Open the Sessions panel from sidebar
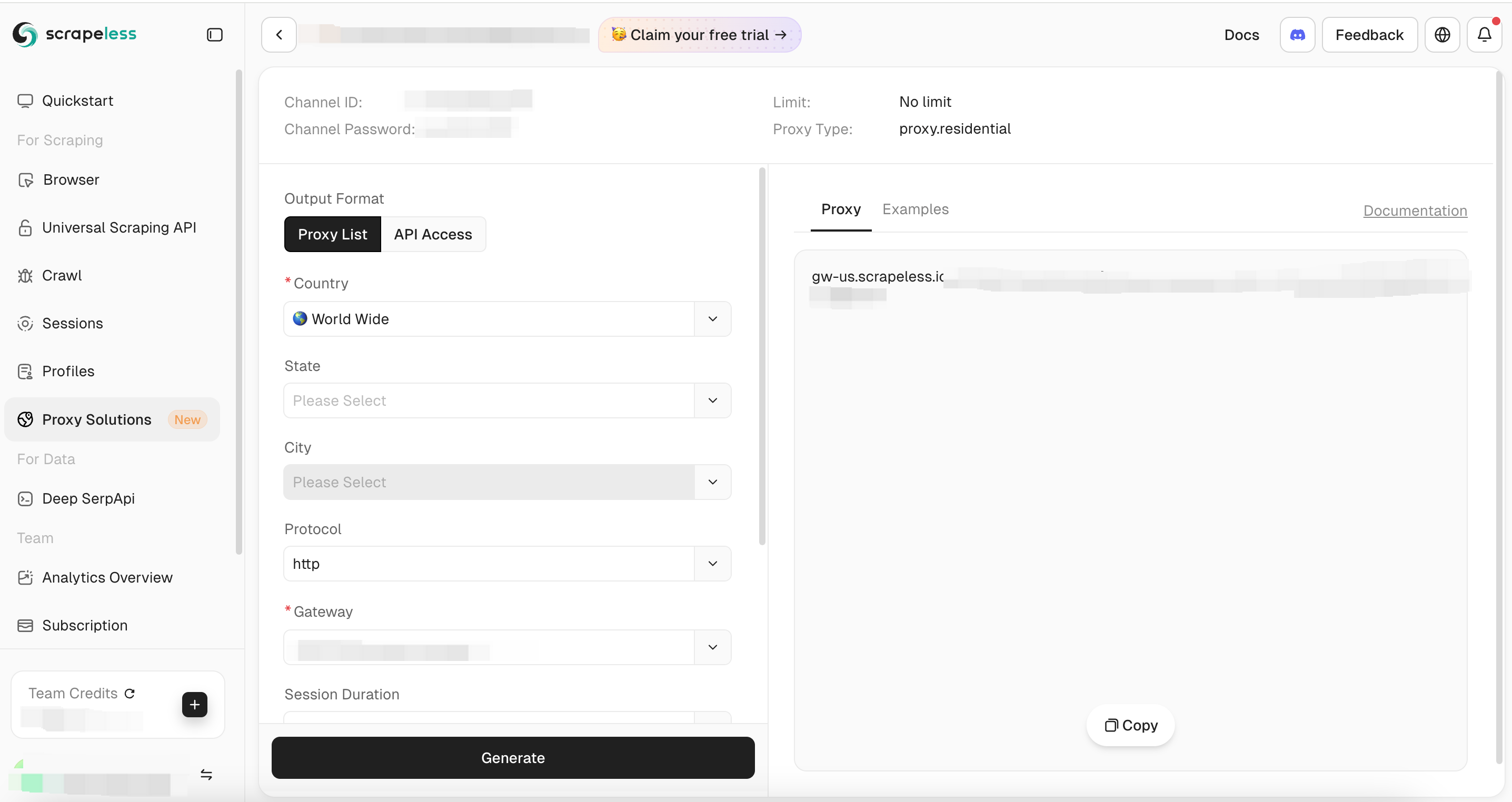Image resolution: width=1512 pixels, height=802 pixels. click(73, 323)
